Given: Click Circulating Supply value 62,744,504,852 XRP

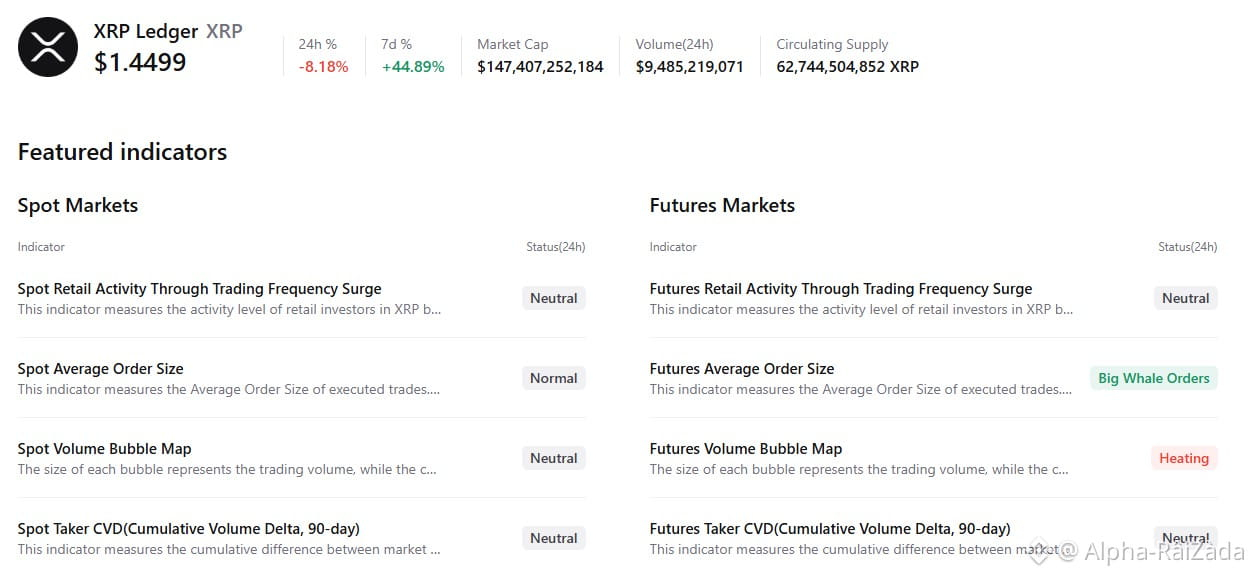Looking at the screenshot, I should click(x=848, y=67).
